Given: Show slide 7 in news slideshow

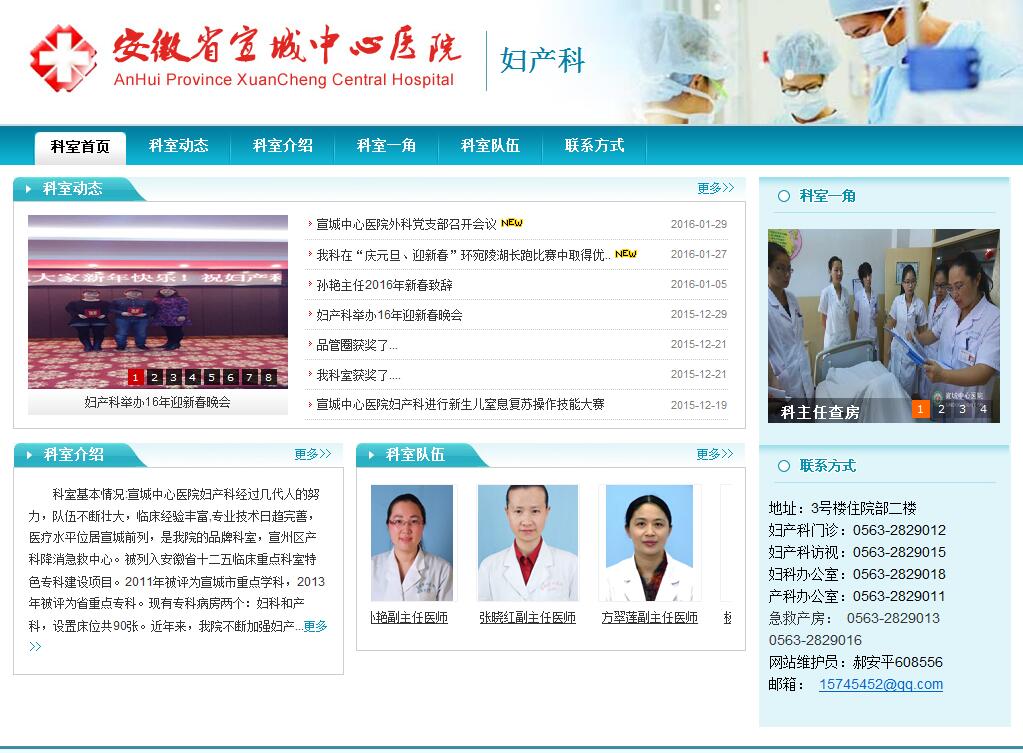Looking at the screenshot, I should (x=249, y=377).
